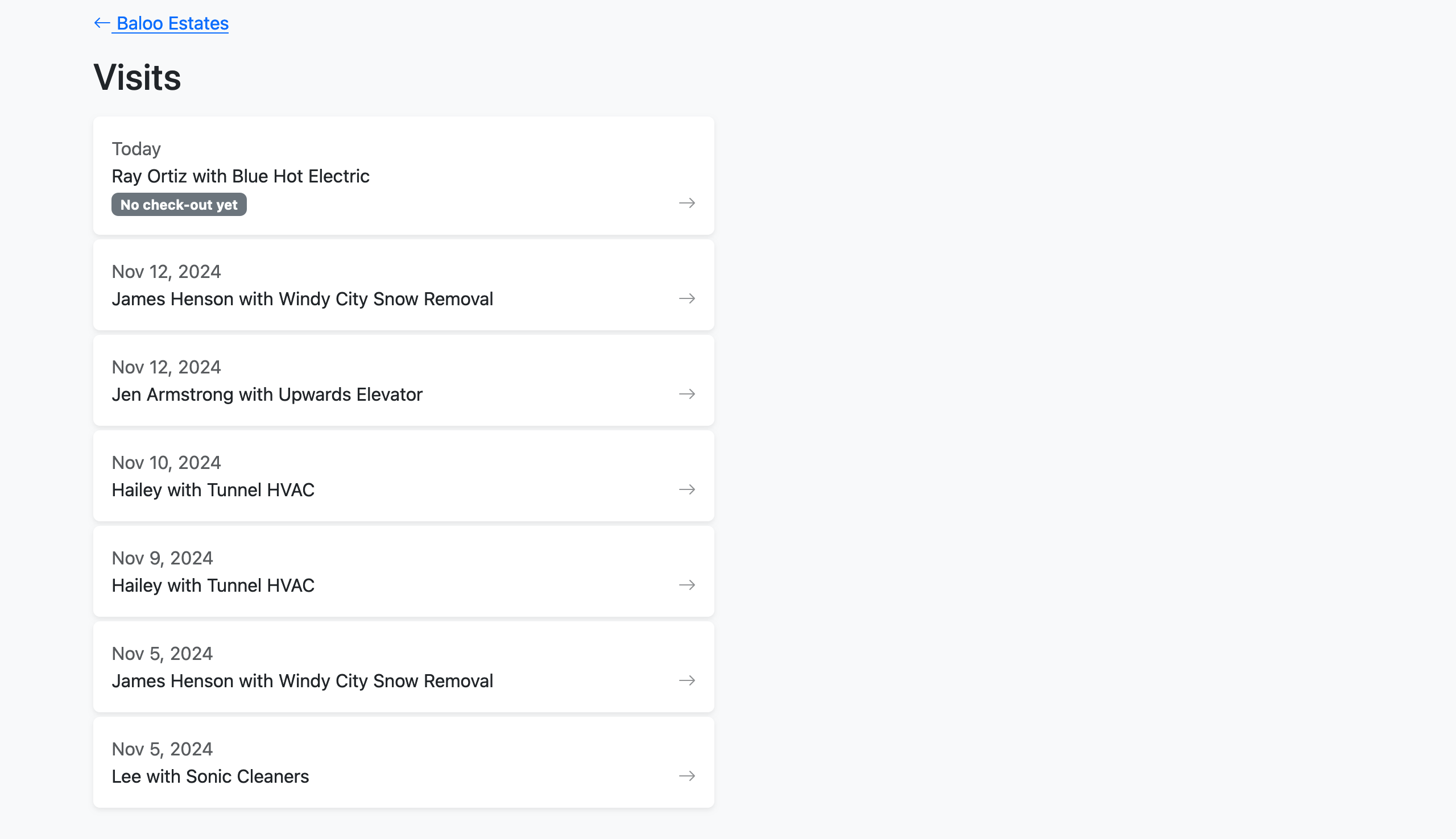Open Nov 12 James Henson Snow Removal visit
1456x839 pixels.
pos(302,299)
